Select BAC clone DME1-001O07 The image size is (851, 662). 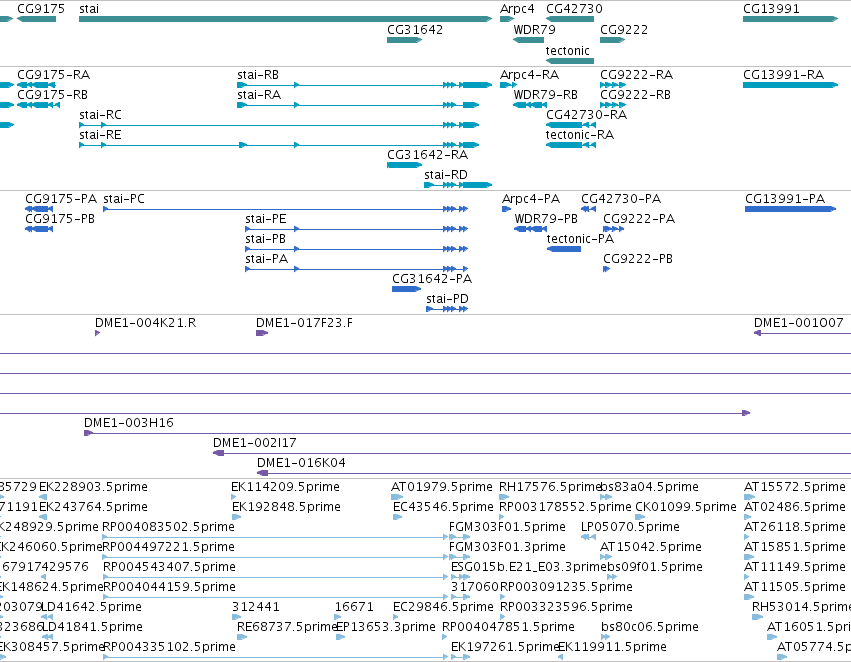click(798, 323)
